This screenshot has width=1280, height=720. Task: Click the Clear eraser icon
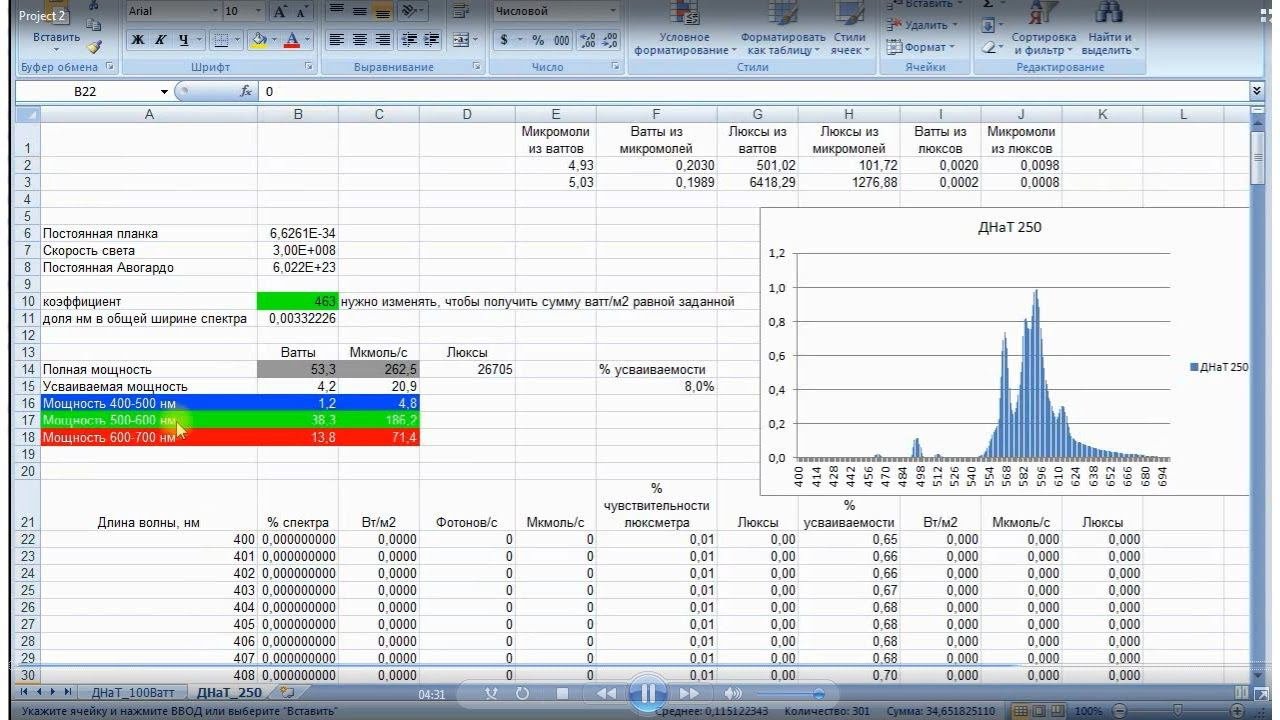pos(989,47)
